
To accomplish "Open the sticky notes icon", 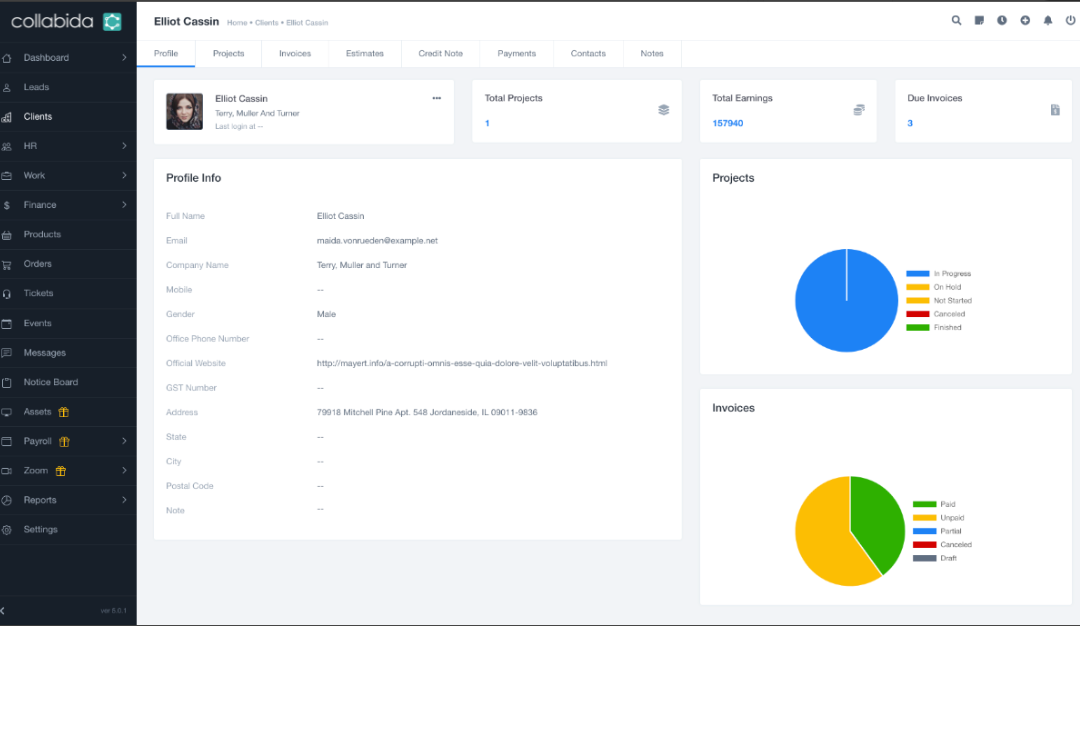I will coord(979,20).
